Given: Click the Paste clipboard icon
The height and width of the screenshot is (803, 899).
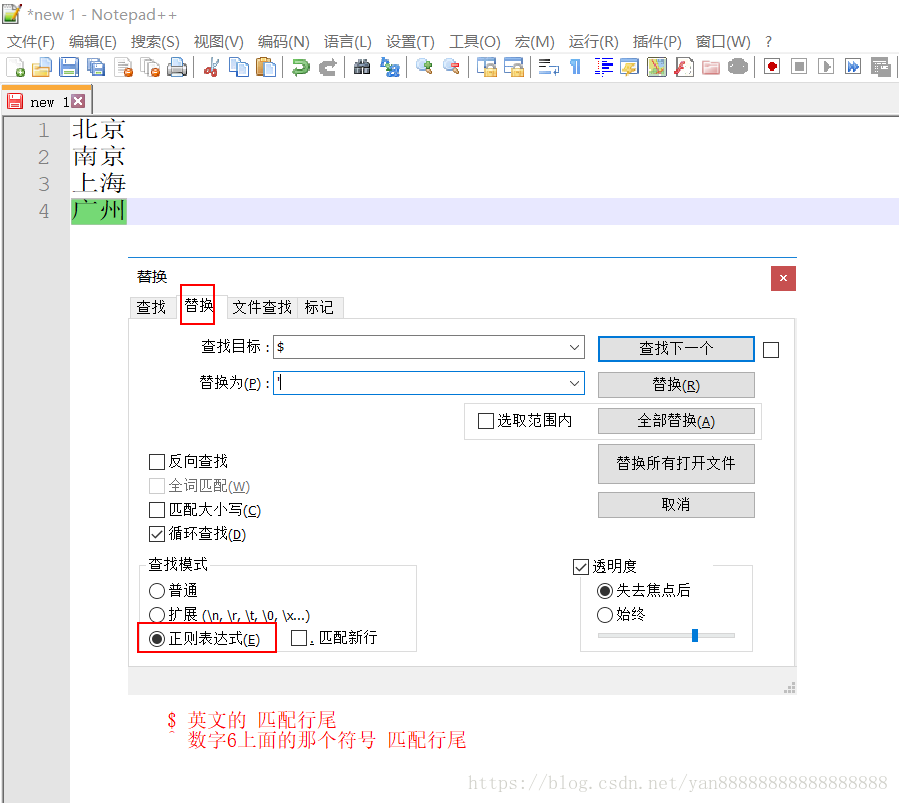Looking at the screenshot, I should coord(265,68).
